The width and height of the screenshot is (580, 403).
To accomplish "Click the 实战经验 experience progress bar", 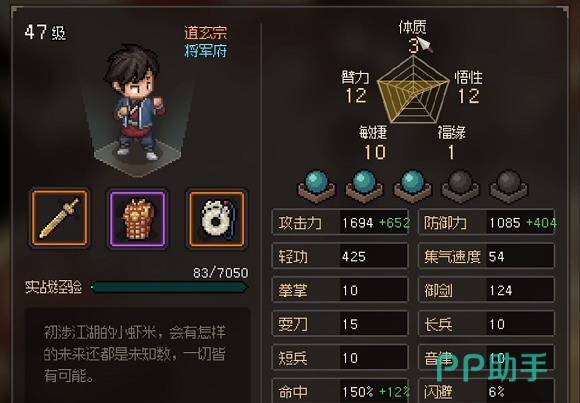I will click(x=169, y=287).
